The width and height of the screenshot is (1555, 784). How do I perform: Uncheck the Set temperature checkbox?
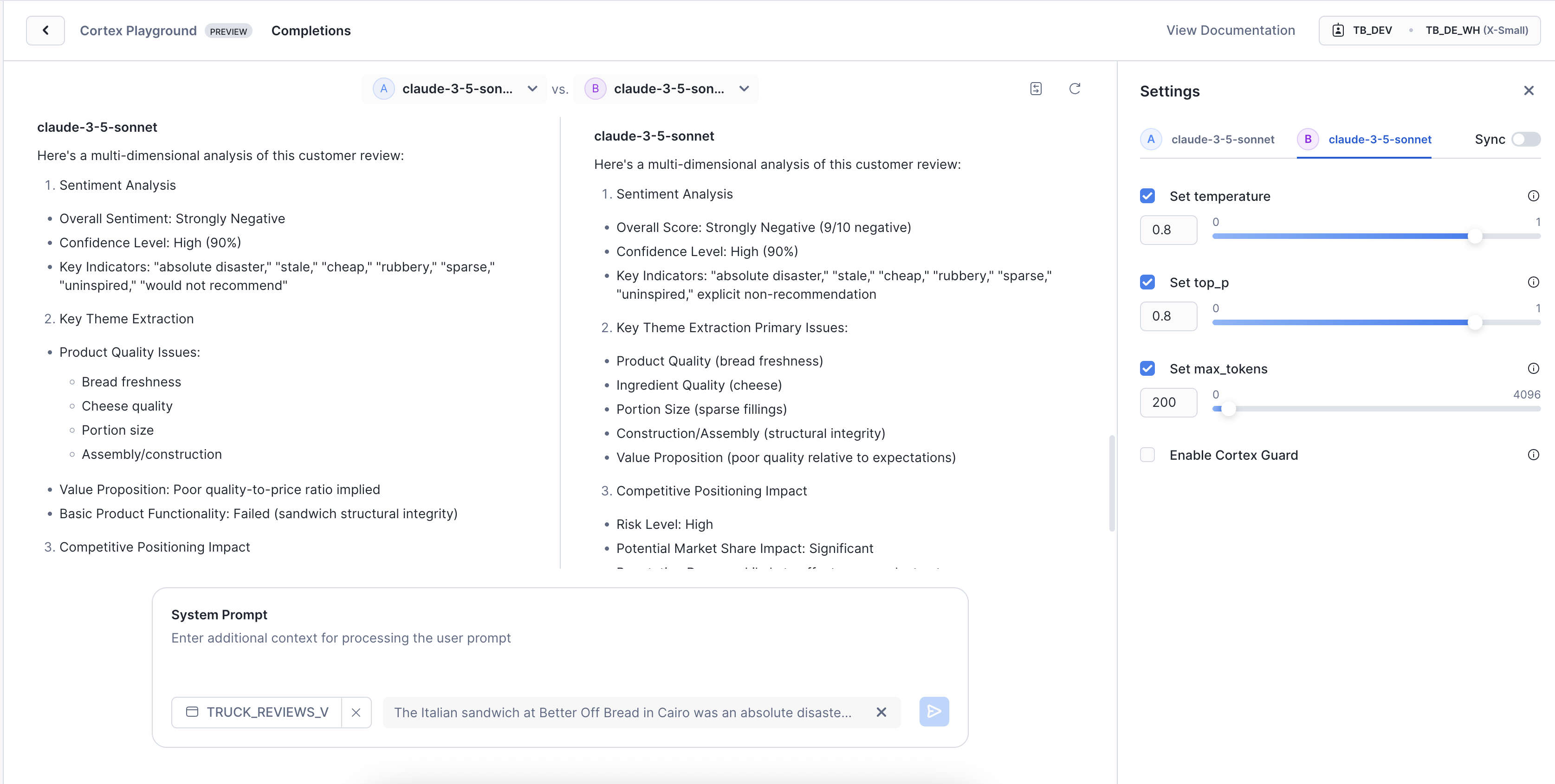(1147, 196)
